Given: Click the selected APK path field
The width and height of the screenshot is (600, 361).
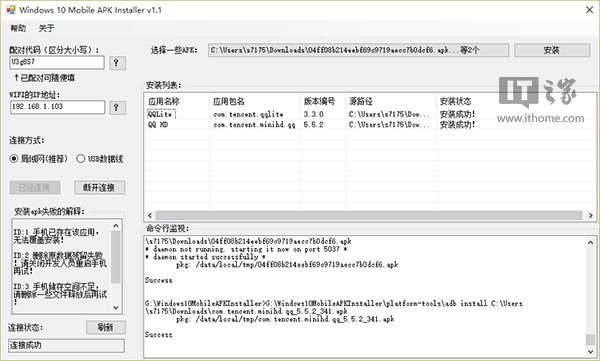Looking at the screenshot, I should (358, 50).
